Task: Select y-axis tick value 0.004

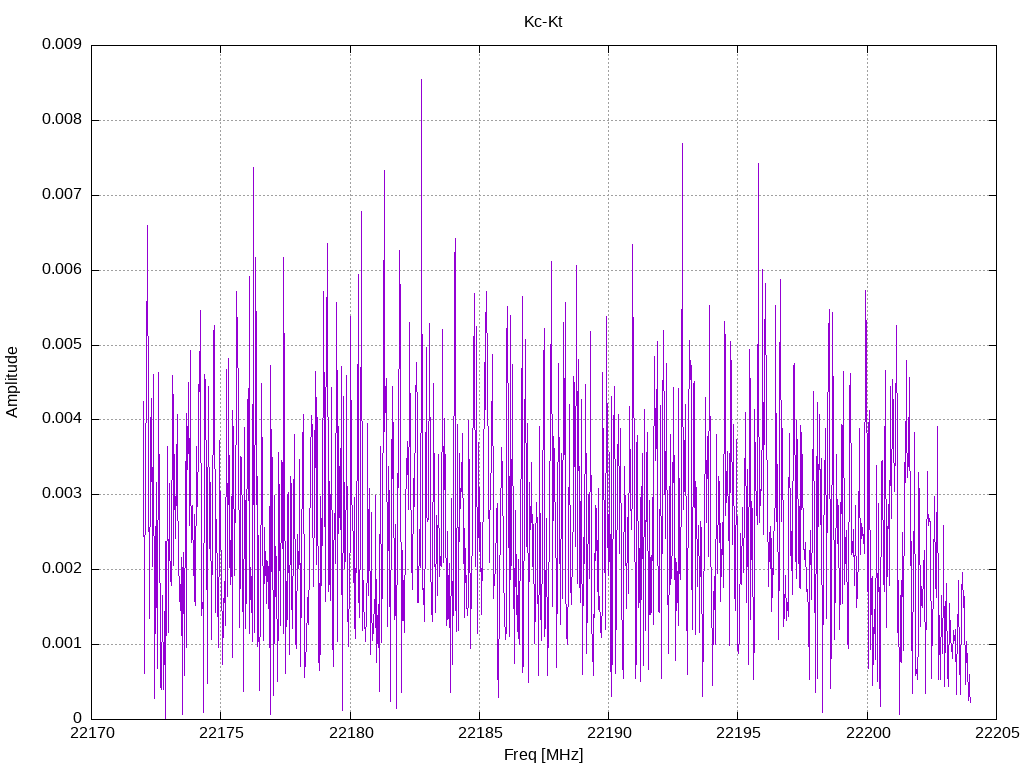Action: coord(62,419)
